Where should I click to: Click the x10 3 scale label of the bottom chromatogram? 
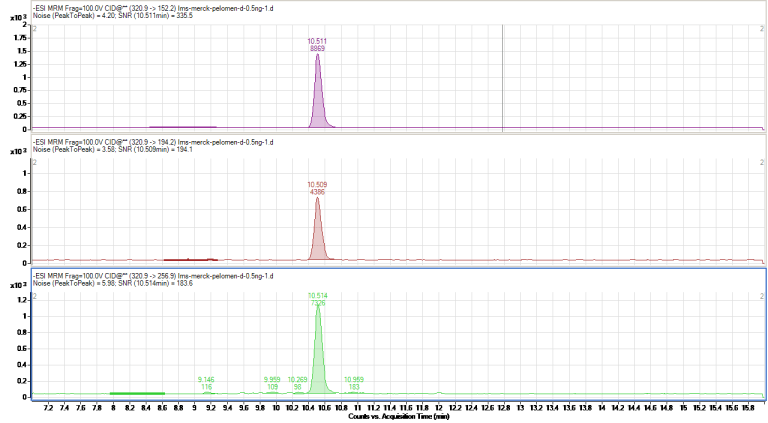pyautogui.click(x=18, y=285)
